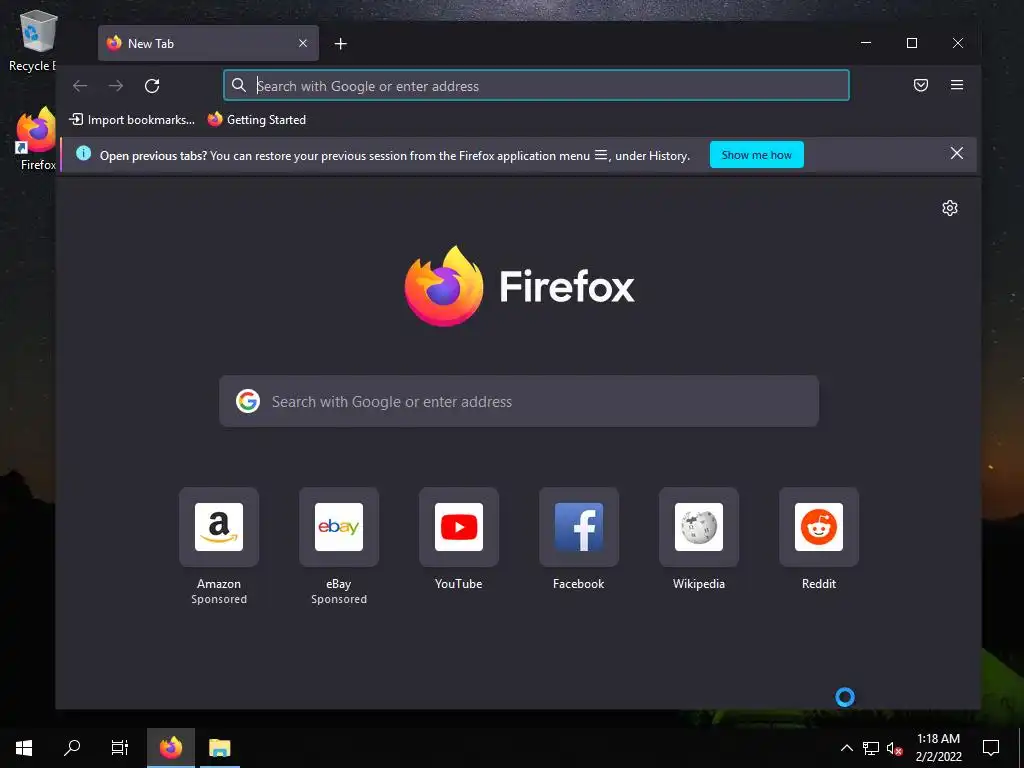Image resolution: width=1024 pixels, height=768 pixels.
Task: Open the Firefox application menu
Action: [957, 85]
